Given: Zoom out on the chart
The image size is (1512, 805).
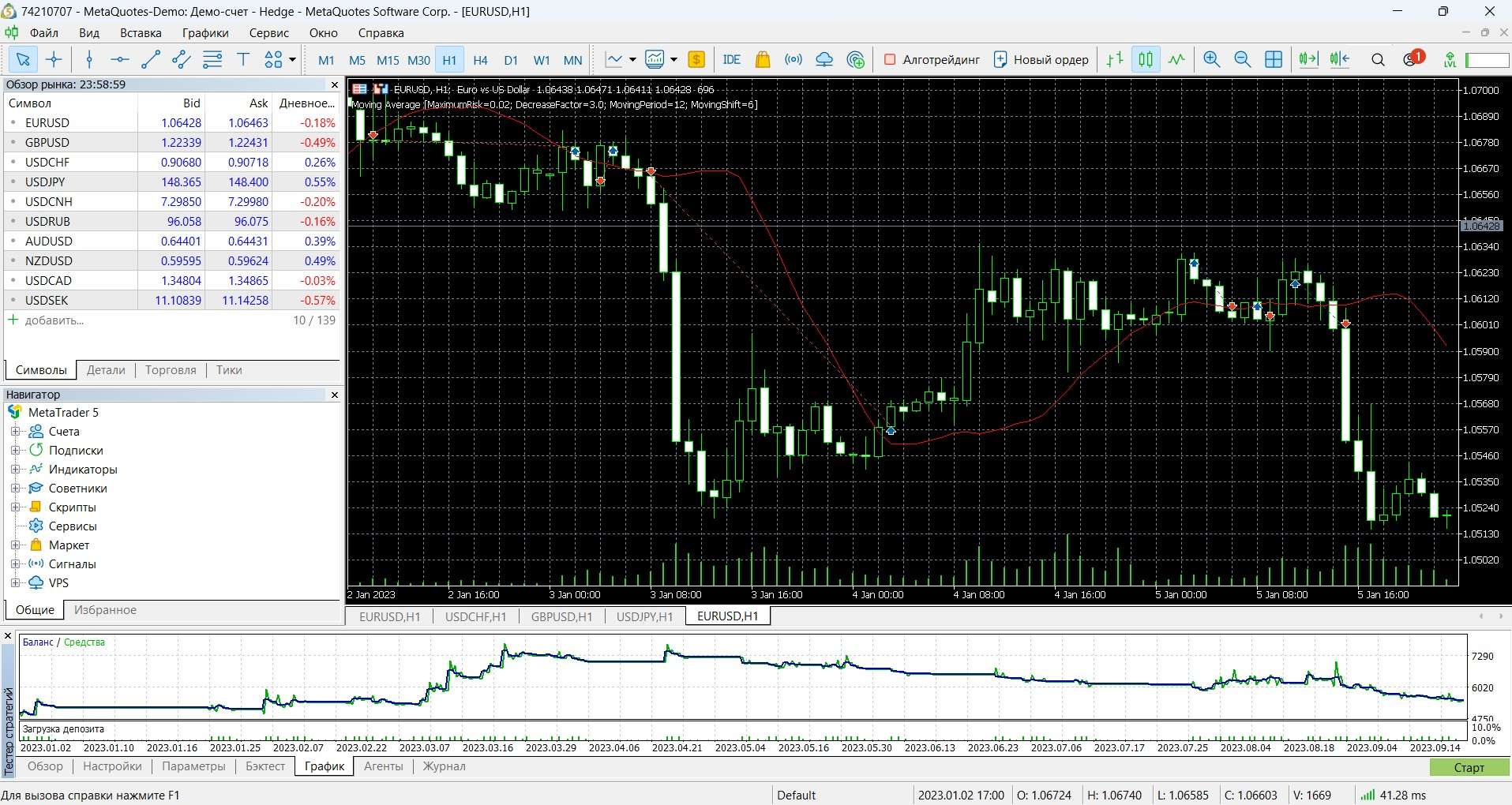Looking at the screenshot, I should [1242, 59].
